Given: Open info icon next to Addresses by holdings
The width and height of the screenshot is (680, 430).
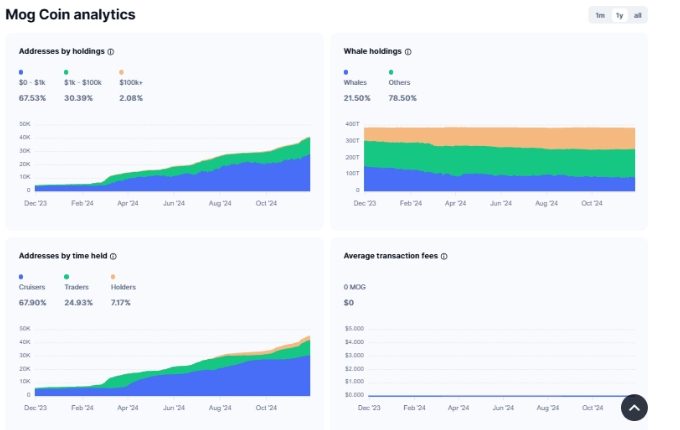Looking at the screenshot, I should pos(111,52).
